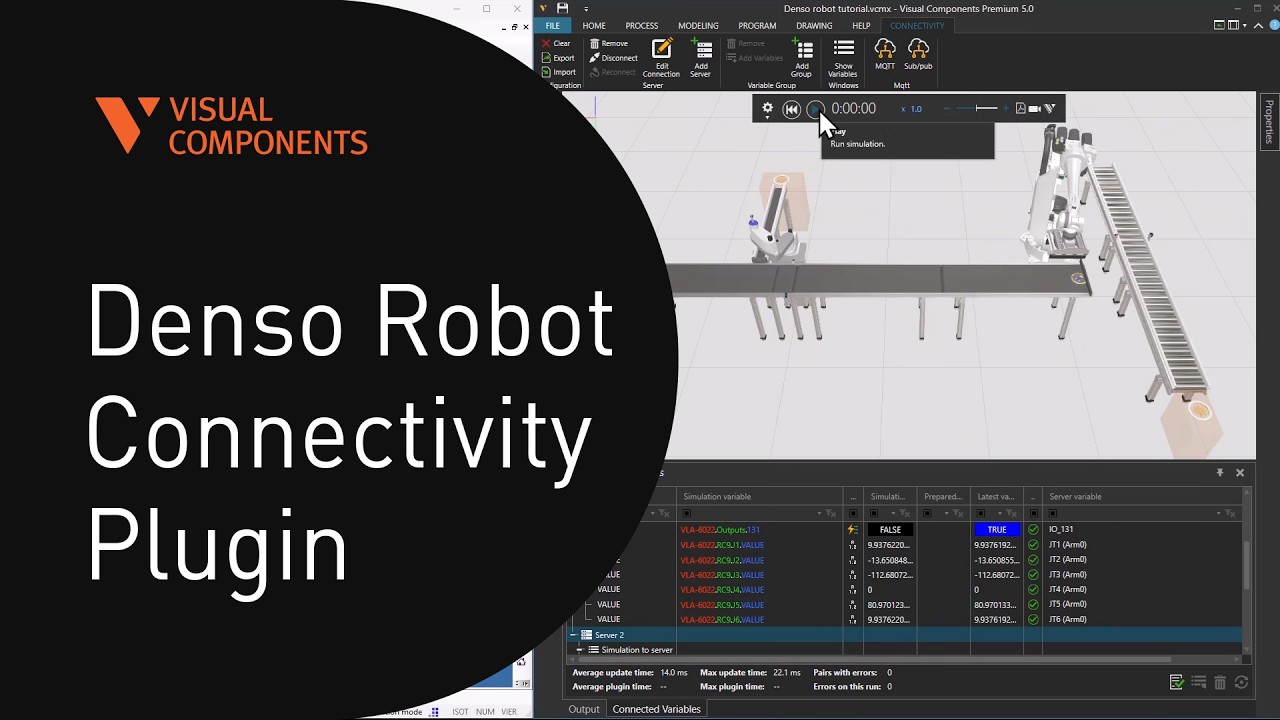Viewport: 1280px width, 720px height.
Task: Click the validate checklist icon in footer
Action: (x=1178, y=682)
